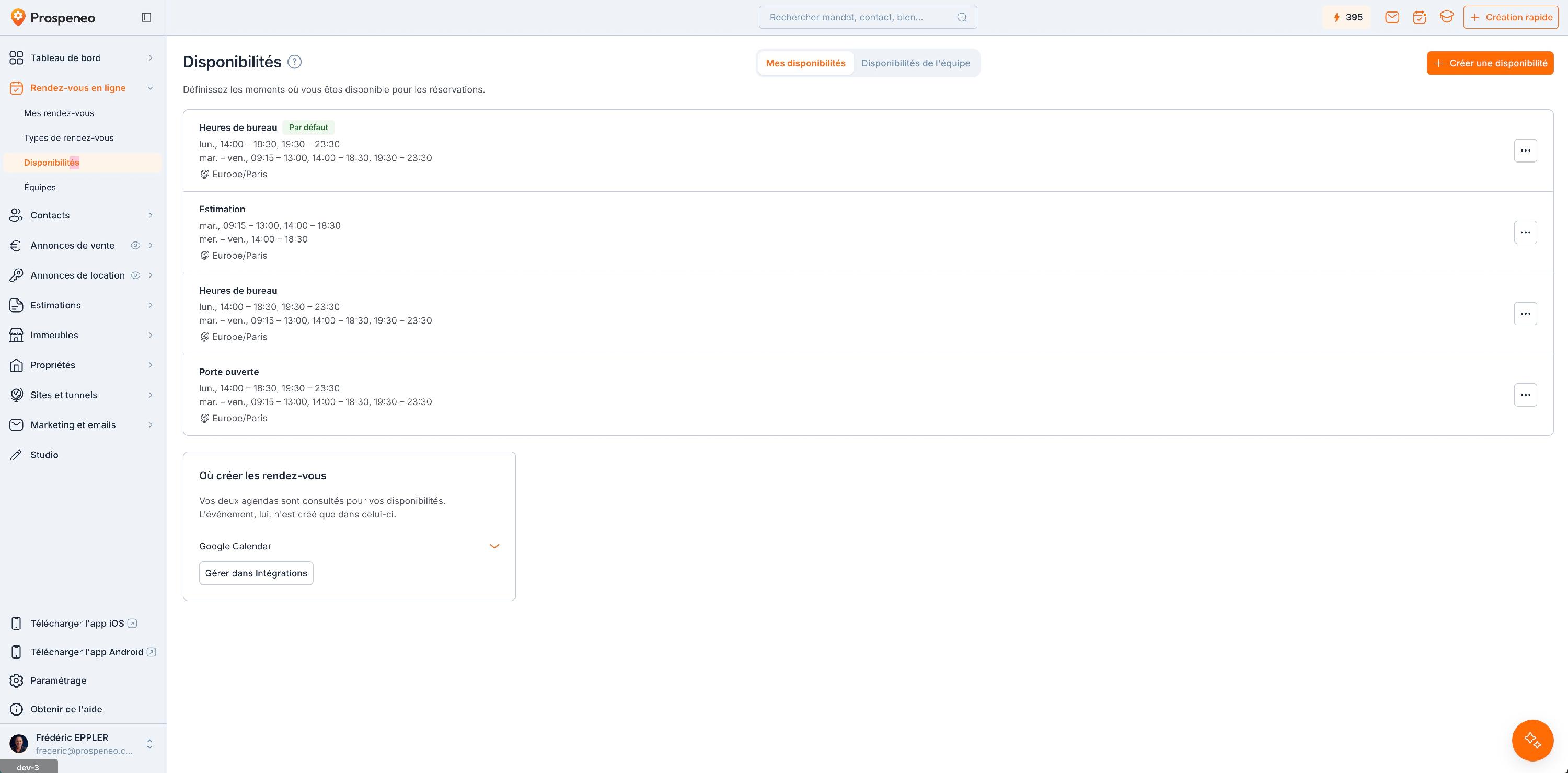Toggle eye icon on Annonces de vente
1568x773 pixels.
(x=135, y=245)
